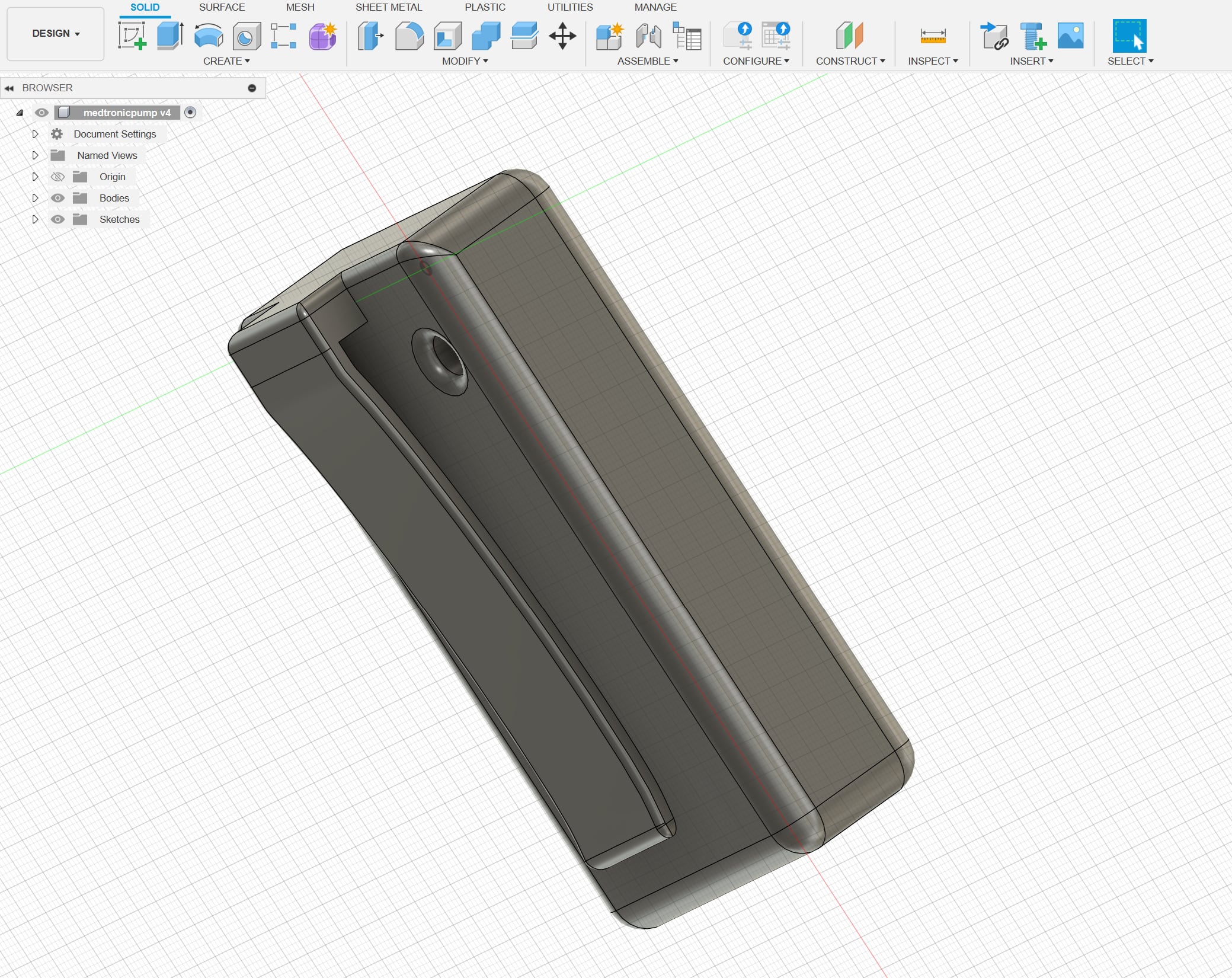Activate the Select tool icon
This screenshot has width=1232, height=978.
[x=1129, y=36]
